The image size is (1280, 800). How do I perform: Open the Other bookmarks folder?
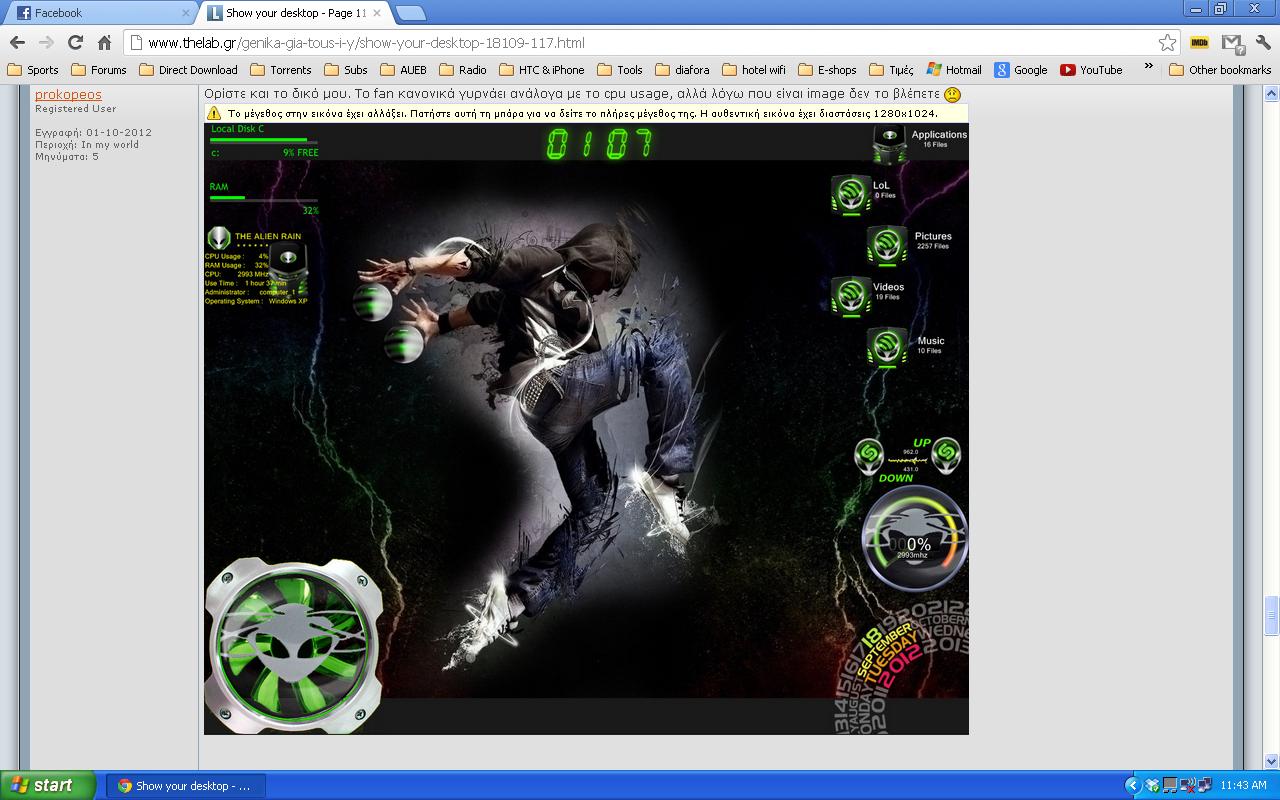[1220, 70]
